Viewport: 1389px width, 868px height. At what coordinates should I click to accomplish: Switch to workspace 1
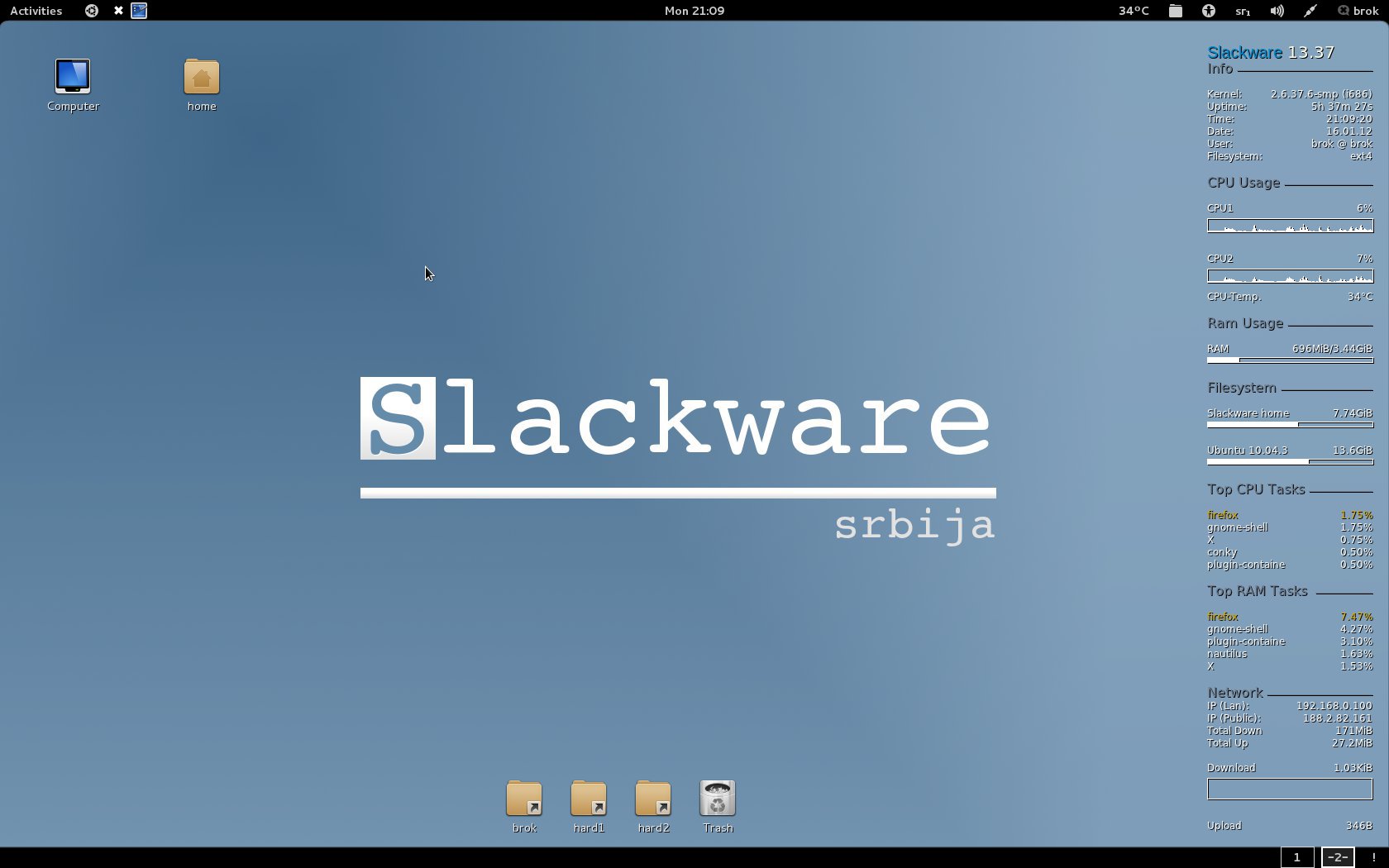pyautogui.click(x=1296, y=857)
